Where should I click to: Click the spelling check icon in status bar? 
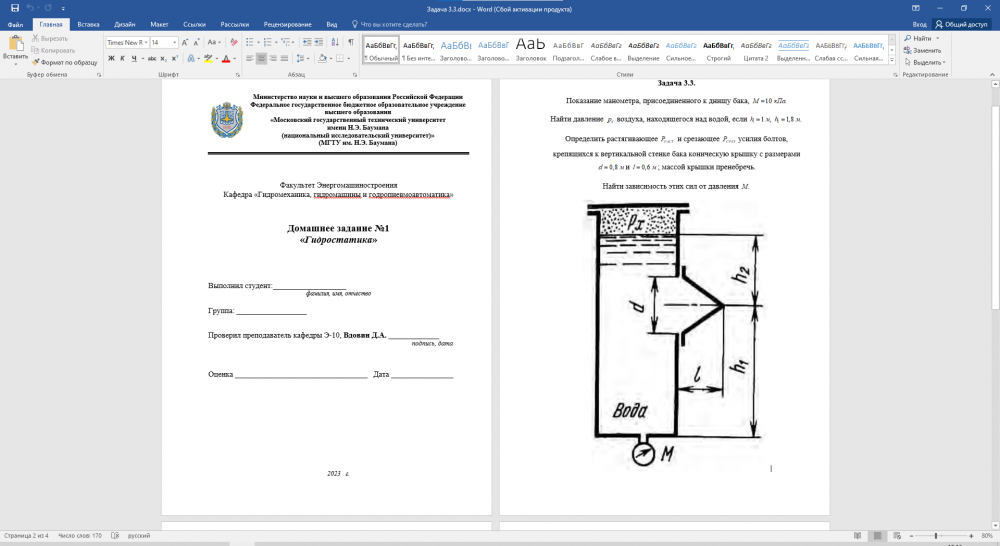coord(115,536)
